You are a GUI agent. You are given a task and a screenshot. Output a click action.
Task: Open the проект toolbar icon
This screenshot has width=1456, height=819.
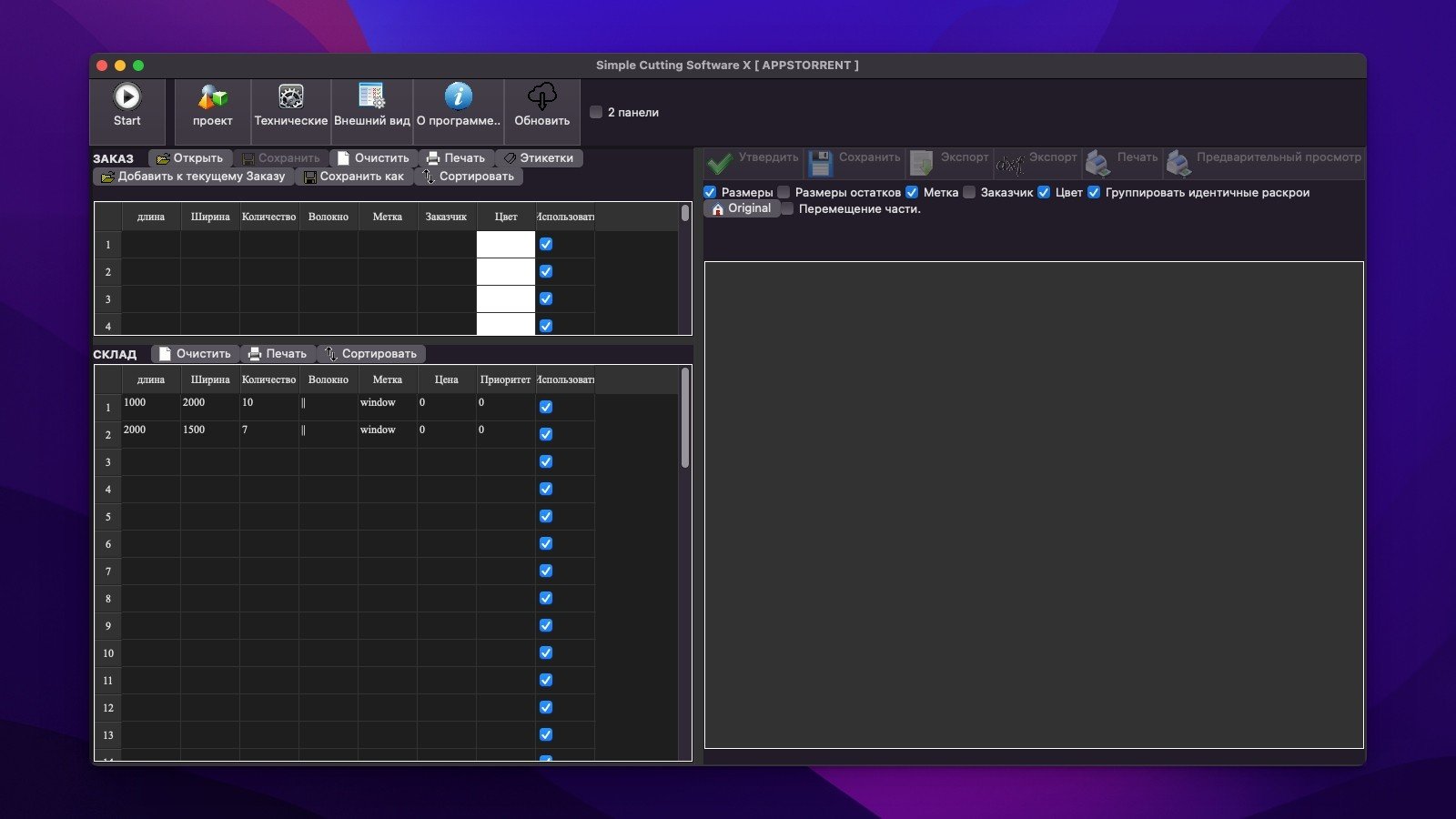pyautogui.click(x=212, y=97)
